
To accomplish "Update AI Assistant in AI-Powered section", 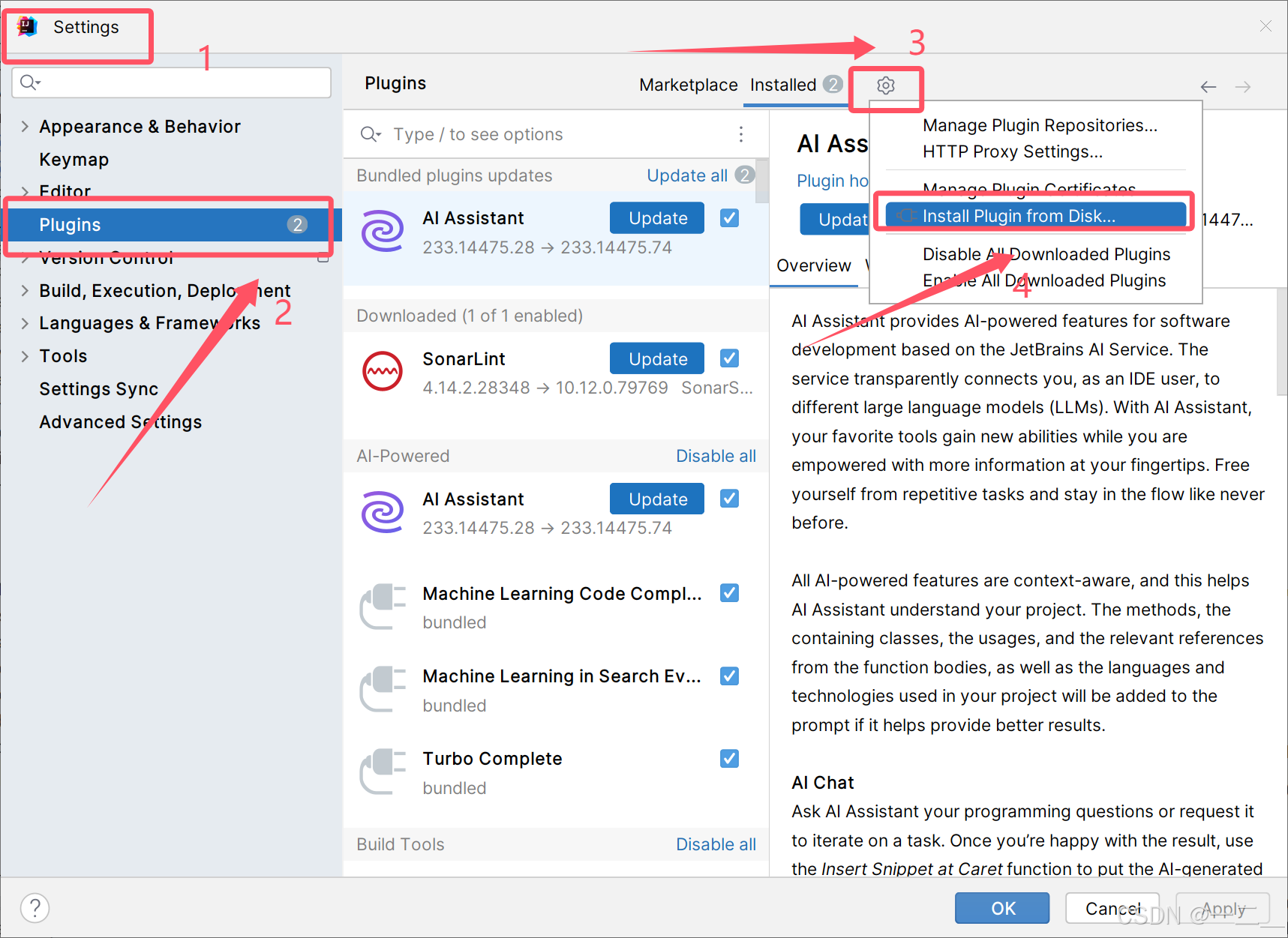I will pyautogui.click(x=657, y=499).
